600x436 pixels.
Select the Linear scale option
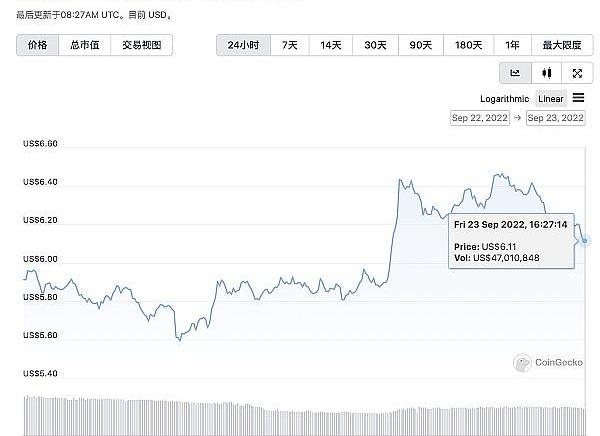coord(551,98)
